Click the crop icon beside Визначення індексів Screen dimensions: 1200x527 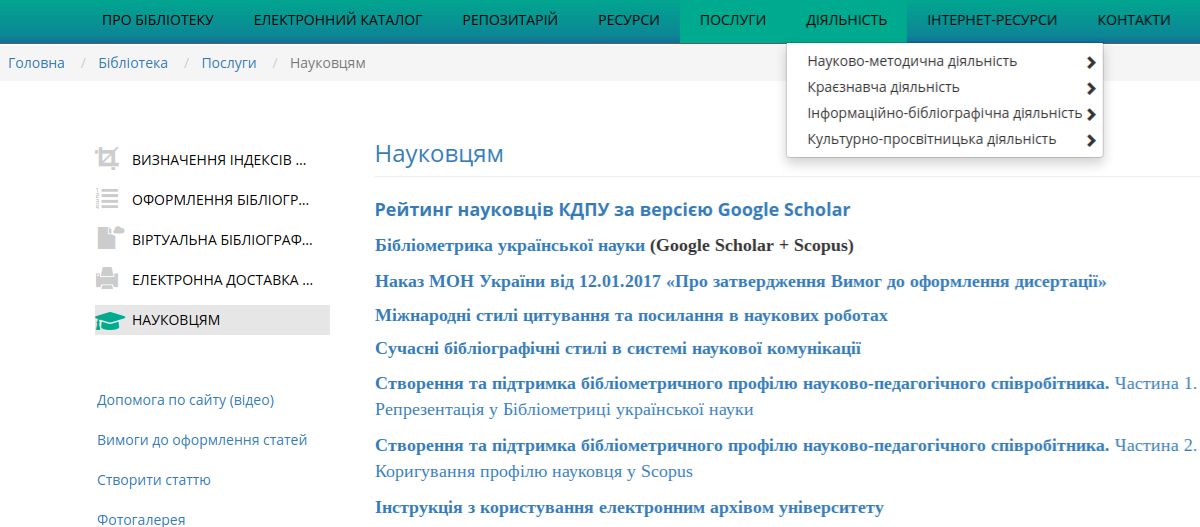click(107, 159)
